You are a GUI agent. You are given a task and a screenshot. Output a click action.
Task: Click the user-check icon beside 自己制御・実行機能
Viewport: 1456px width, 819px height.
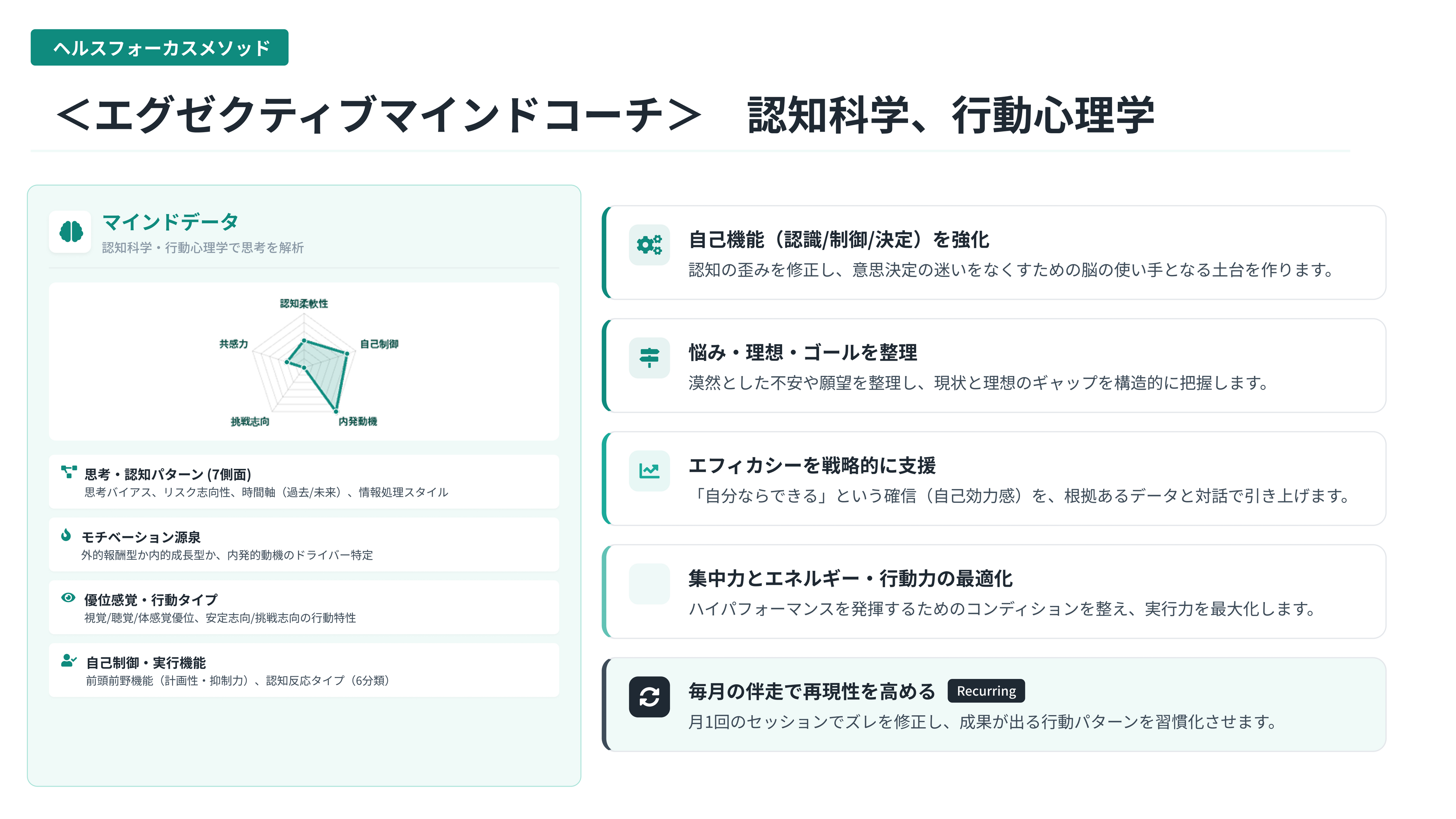pos(68,660)
